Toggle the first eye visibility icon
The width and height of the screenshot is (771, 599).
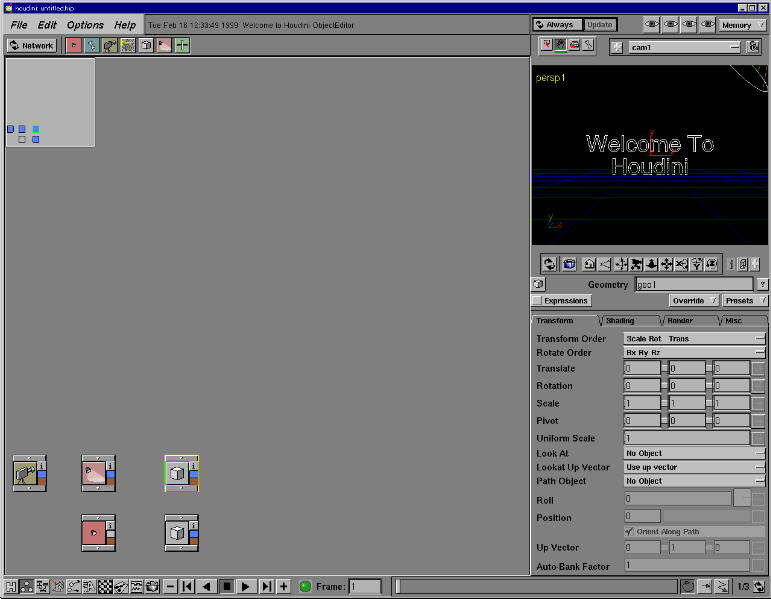(652, 24)
